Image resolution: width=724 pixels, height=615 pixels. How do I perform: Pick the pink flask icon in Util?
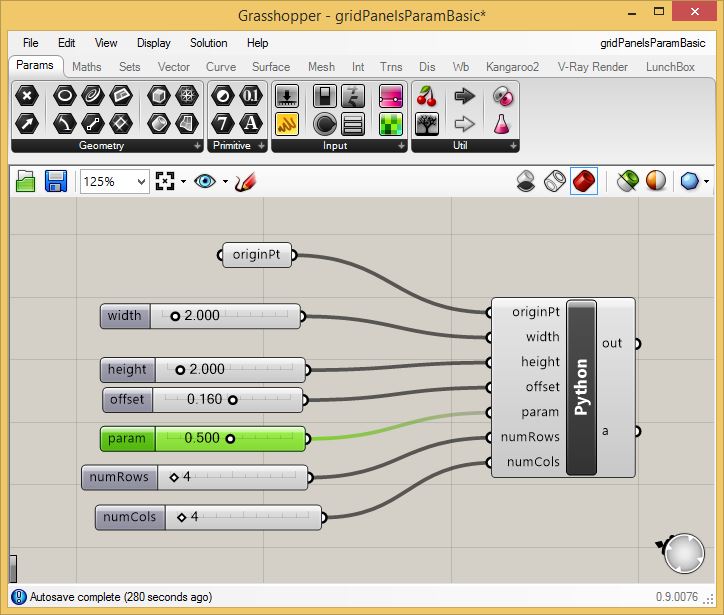[501, 124]
